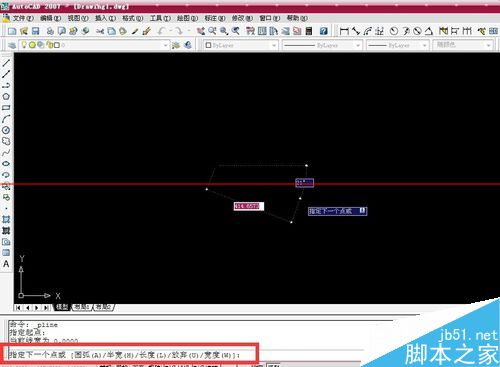Undo the last action
Screen dimensions: 500x367
[162, 31]
